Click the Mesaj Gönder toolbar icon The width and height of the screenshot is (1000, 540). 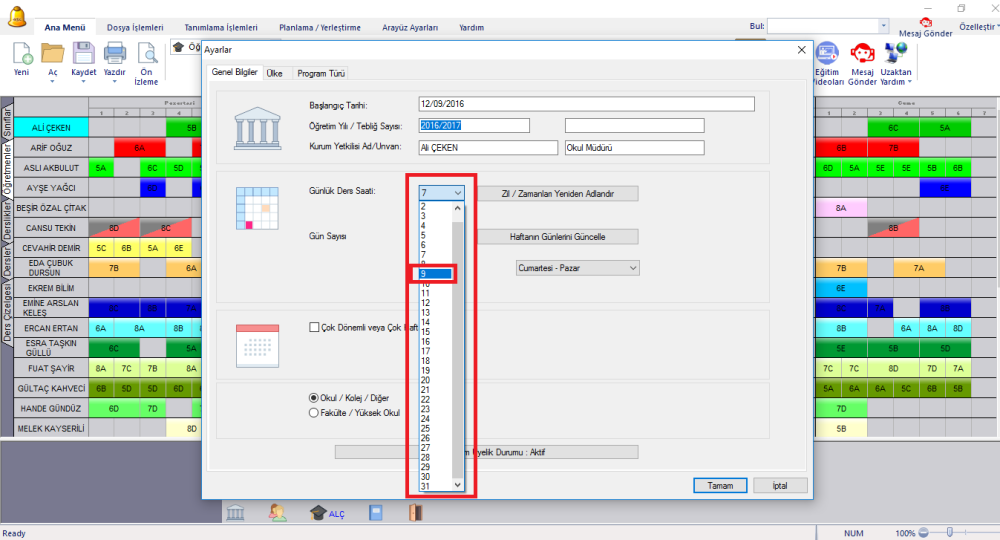click(x=862, y=54)
